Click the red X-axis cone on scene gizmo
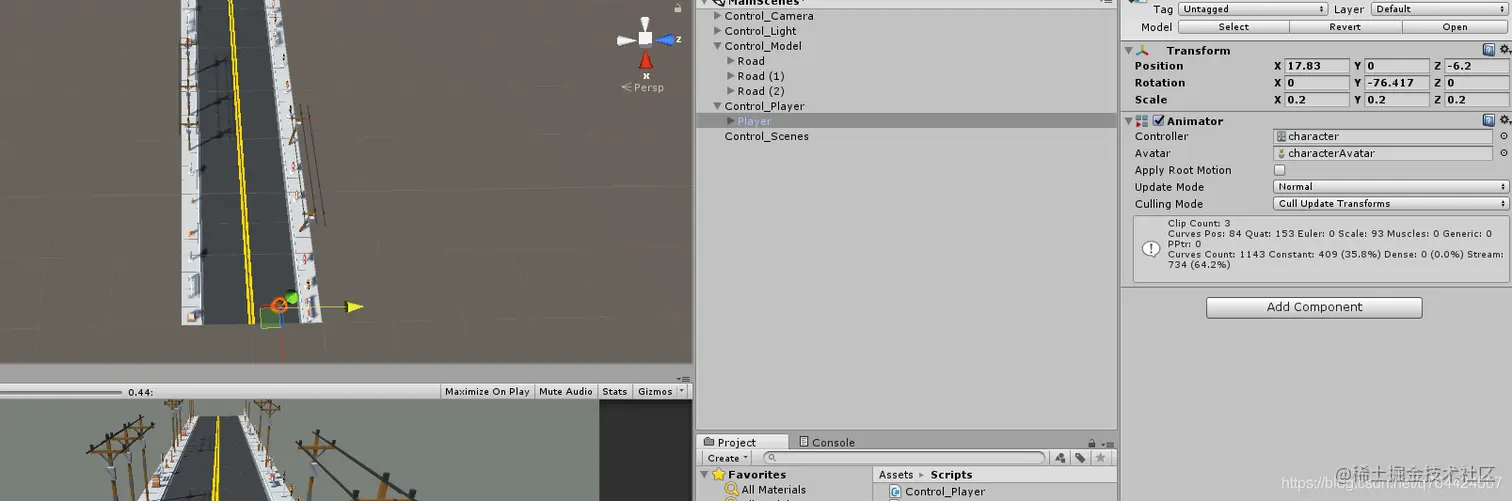The image size is (1512, 501). 645,59
